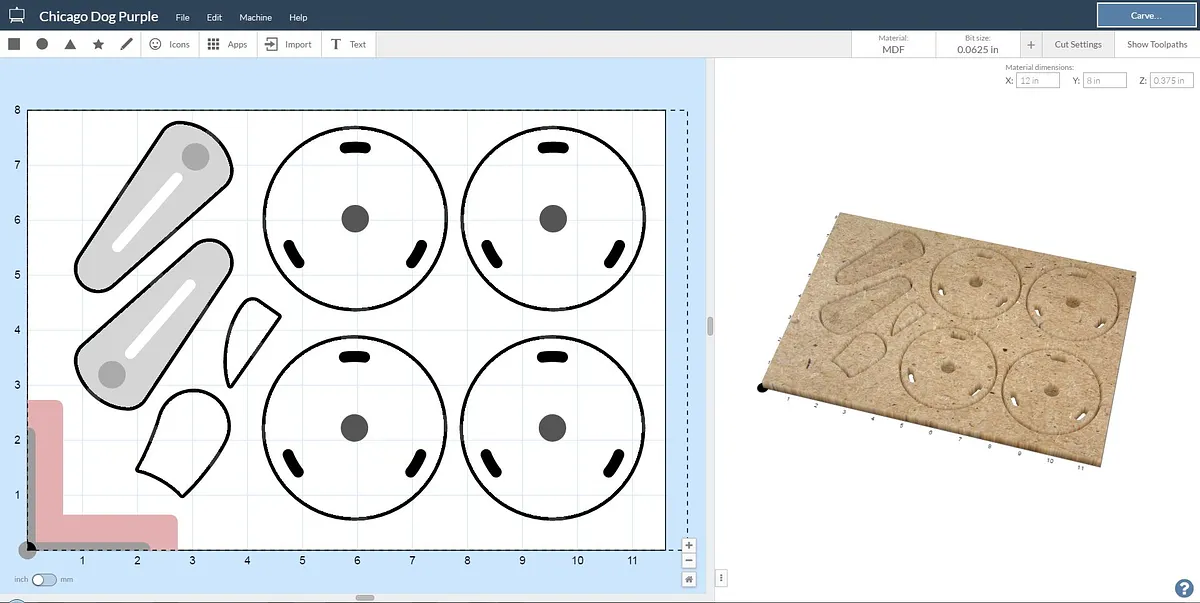Click the material X dimension field
Viewport: 1200px width, 603px height.
(1037, 81)
